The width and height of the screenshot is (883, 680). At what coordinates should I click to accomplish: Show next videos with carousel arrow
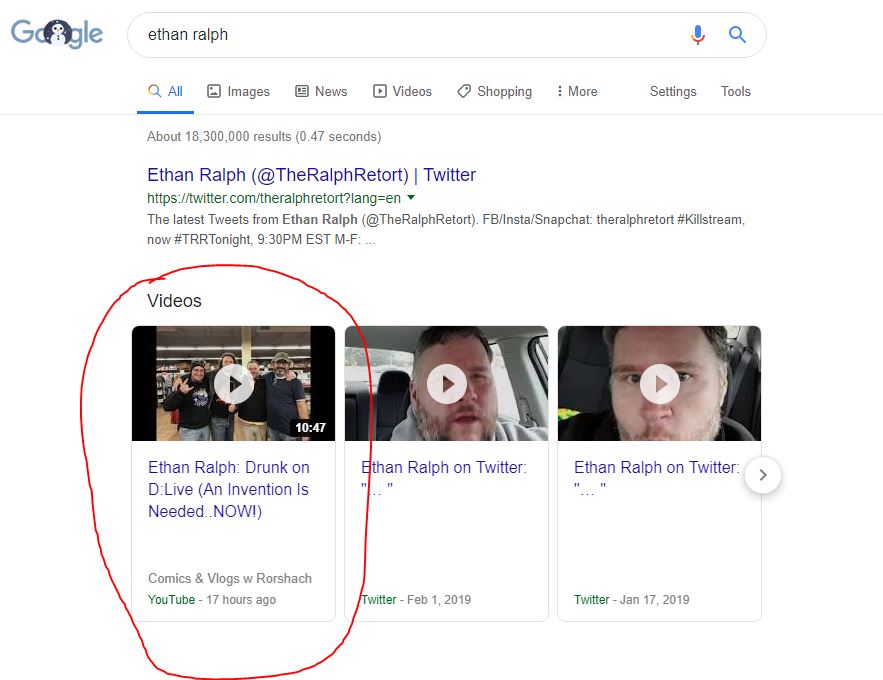click(762, 475)
